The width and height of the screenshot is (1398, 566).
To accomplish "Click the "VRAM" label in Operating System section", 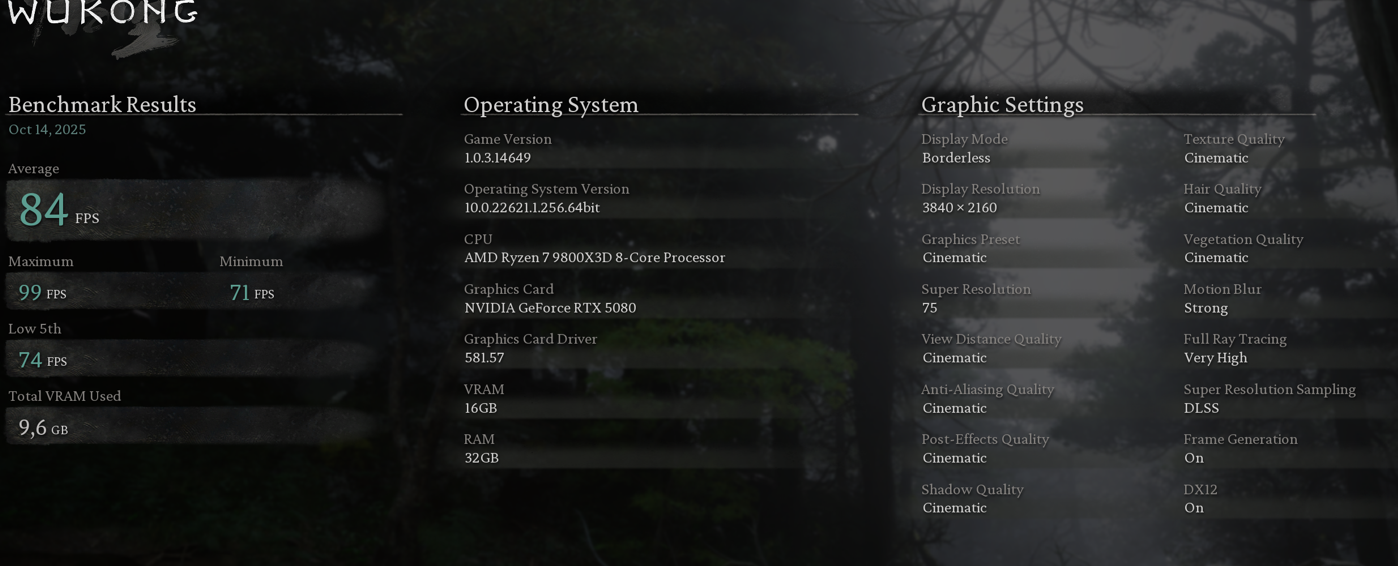I will click(484, 389).
